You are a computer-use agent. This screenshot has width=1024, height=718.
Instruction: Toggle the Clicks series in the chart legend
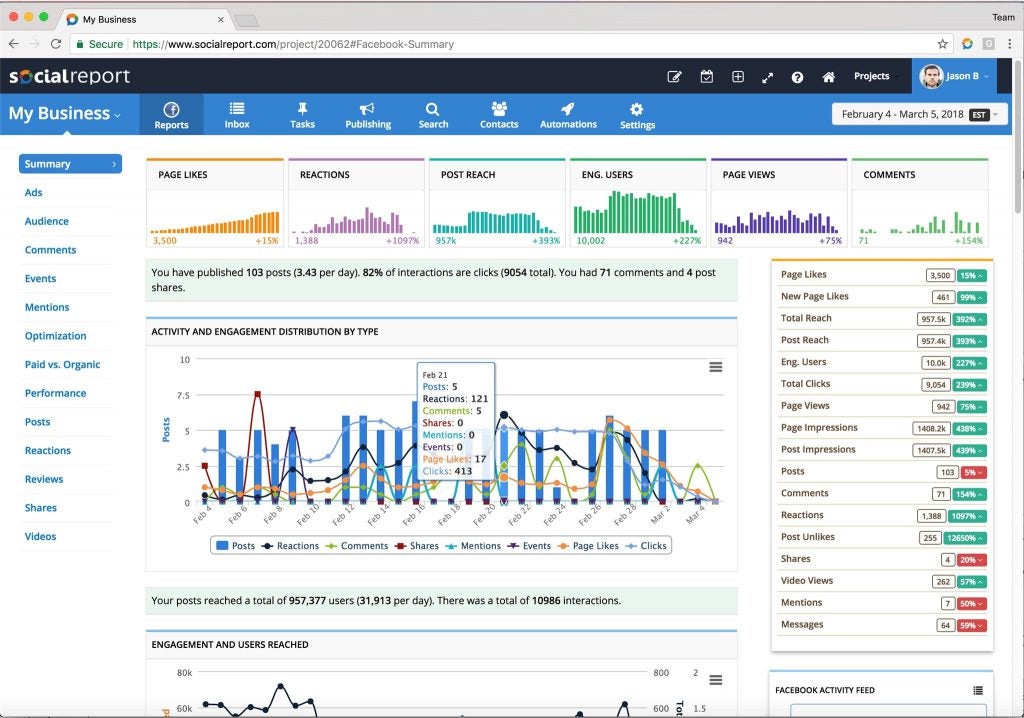pos(653,546)
